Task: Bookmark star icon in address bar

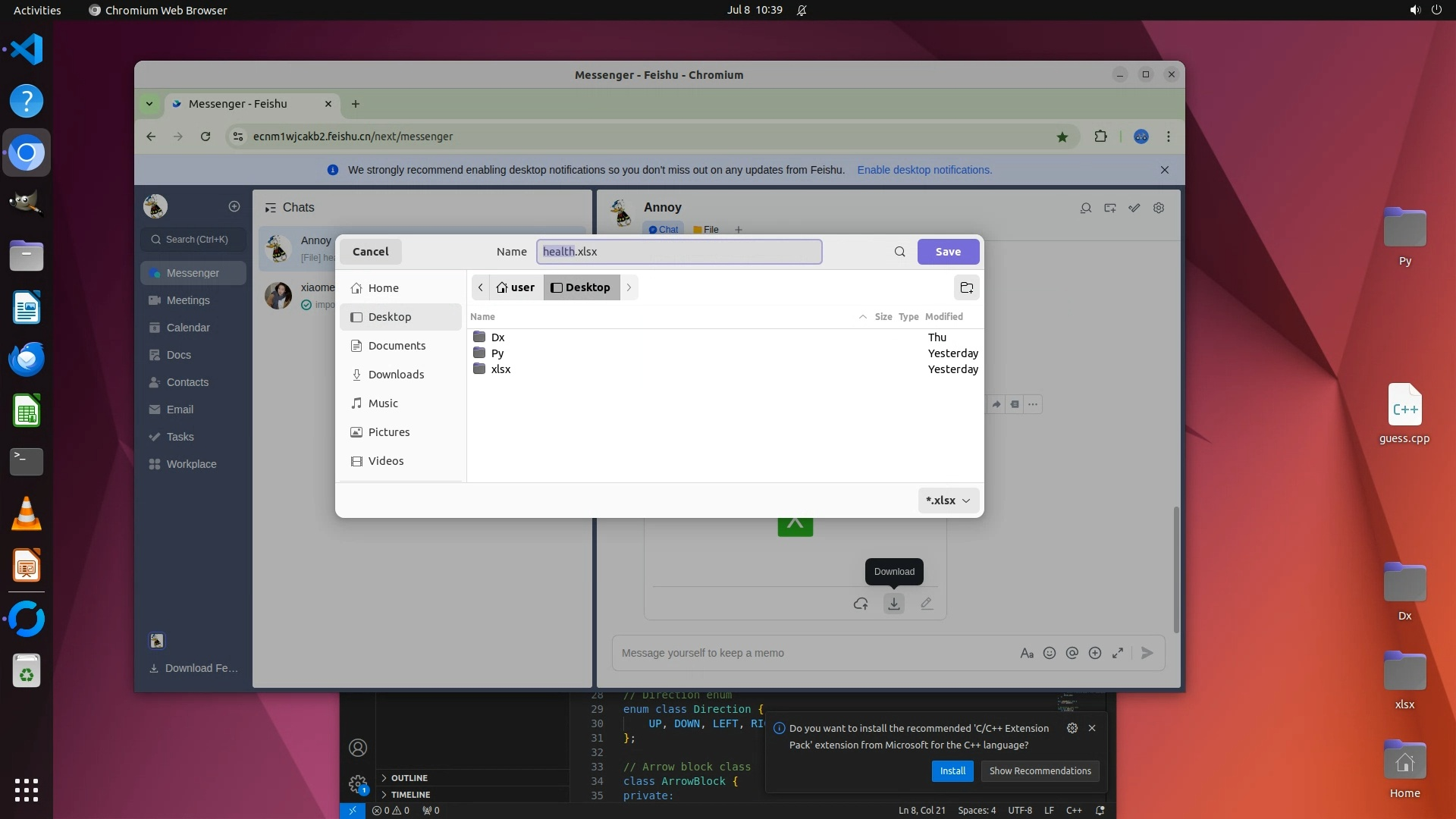Action: (x=1062, y=136)
